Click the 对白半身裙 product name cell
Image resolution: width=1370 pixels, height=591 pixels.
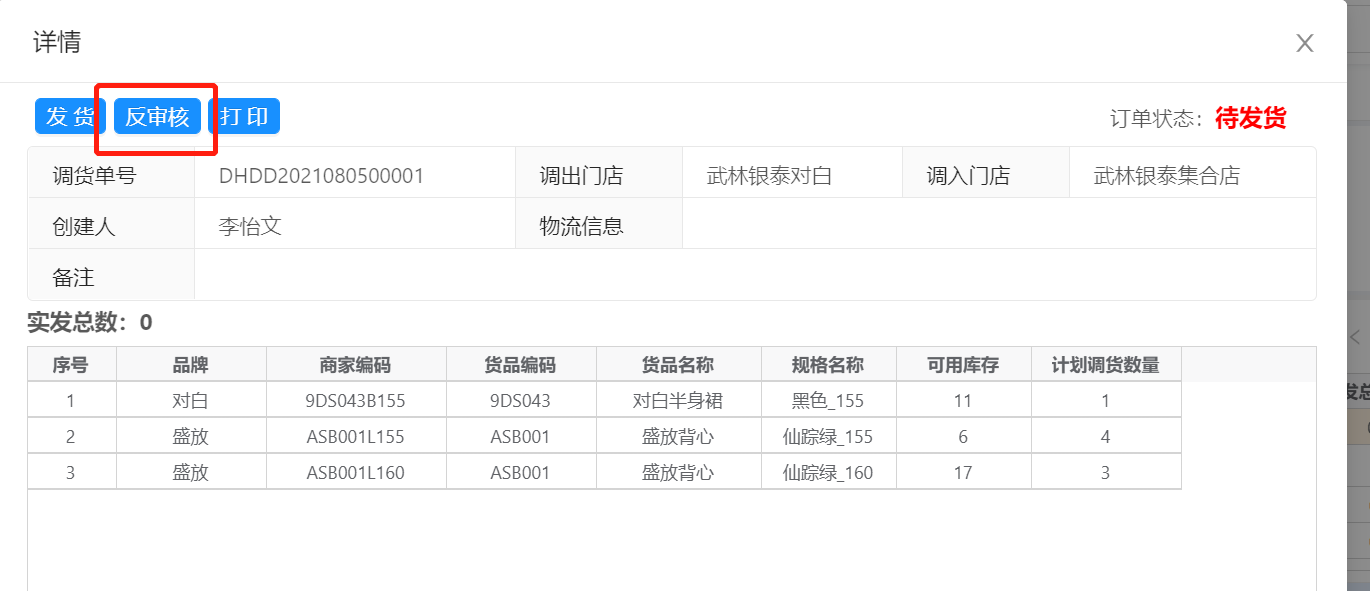[678, 401]
